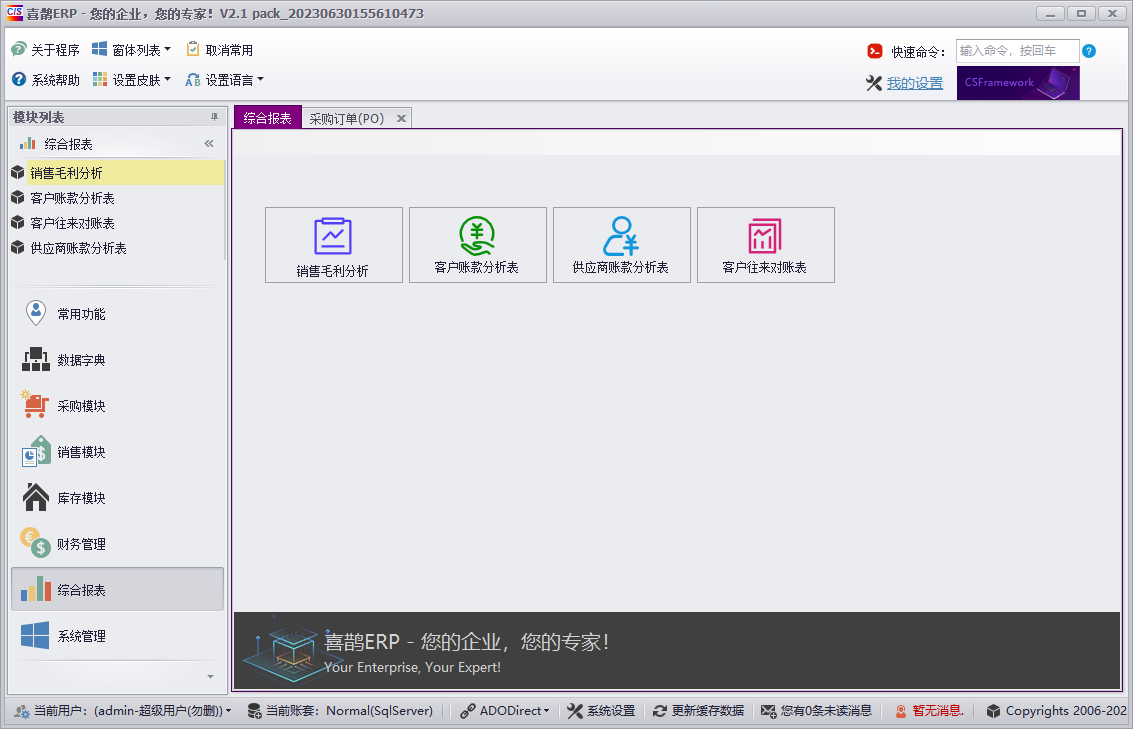The image size is (1133, 729).
Task: Click the 系统设置 icon in status bar
Action: click(601, 710)
